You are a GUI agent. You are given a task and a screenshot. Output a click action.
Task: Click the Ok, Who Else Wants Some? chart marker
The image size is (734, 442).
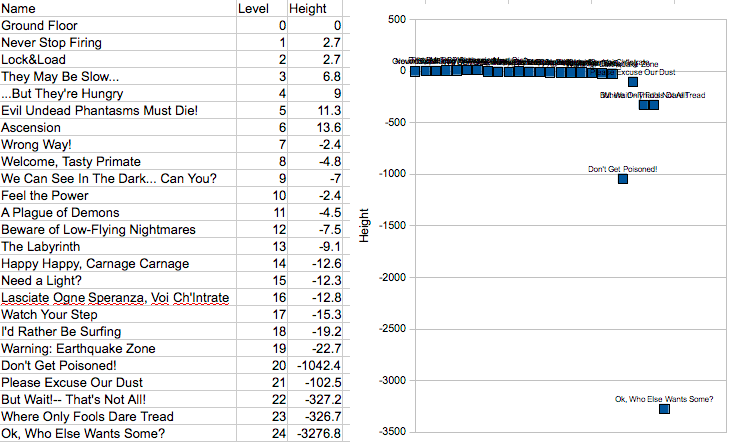click(664, 409)
